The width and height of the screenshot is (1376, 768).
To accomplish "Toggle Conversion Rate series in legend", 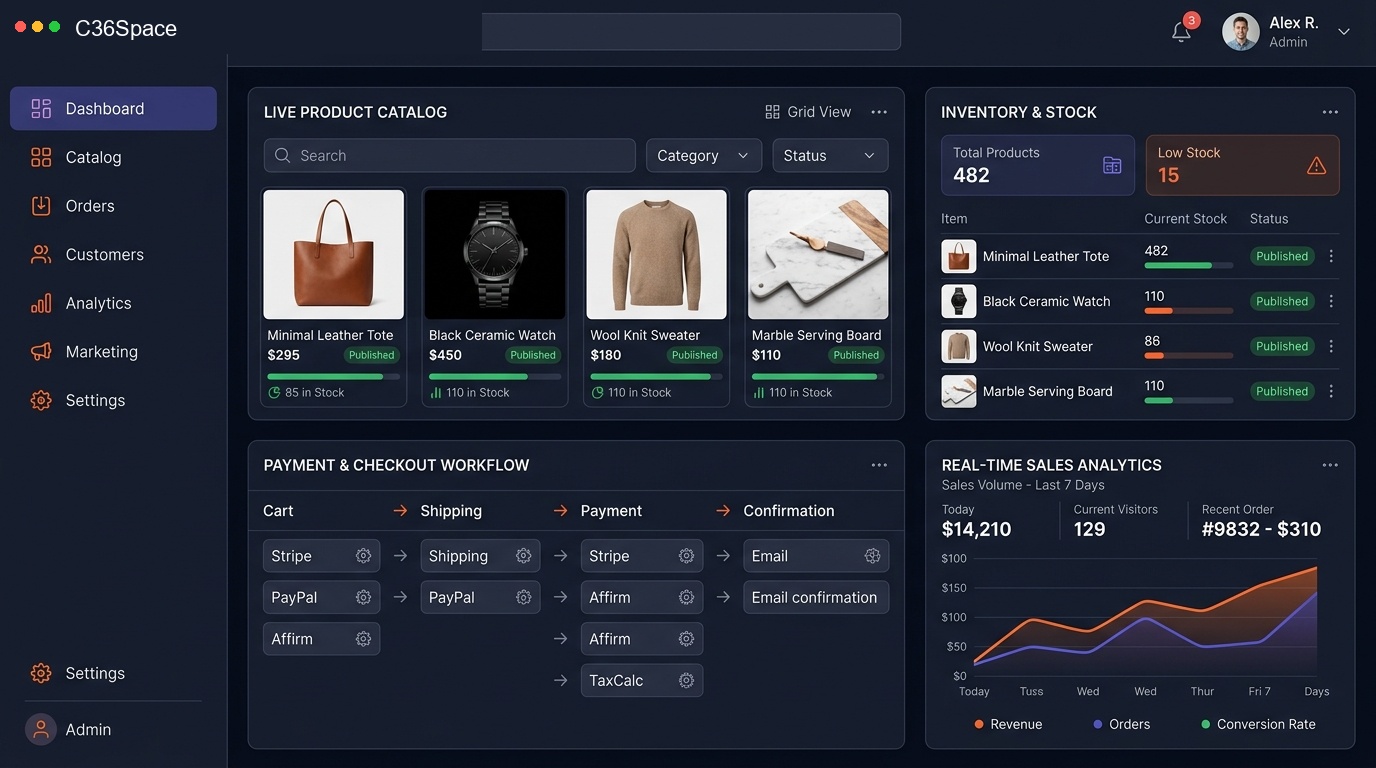I will (1258, 724).
